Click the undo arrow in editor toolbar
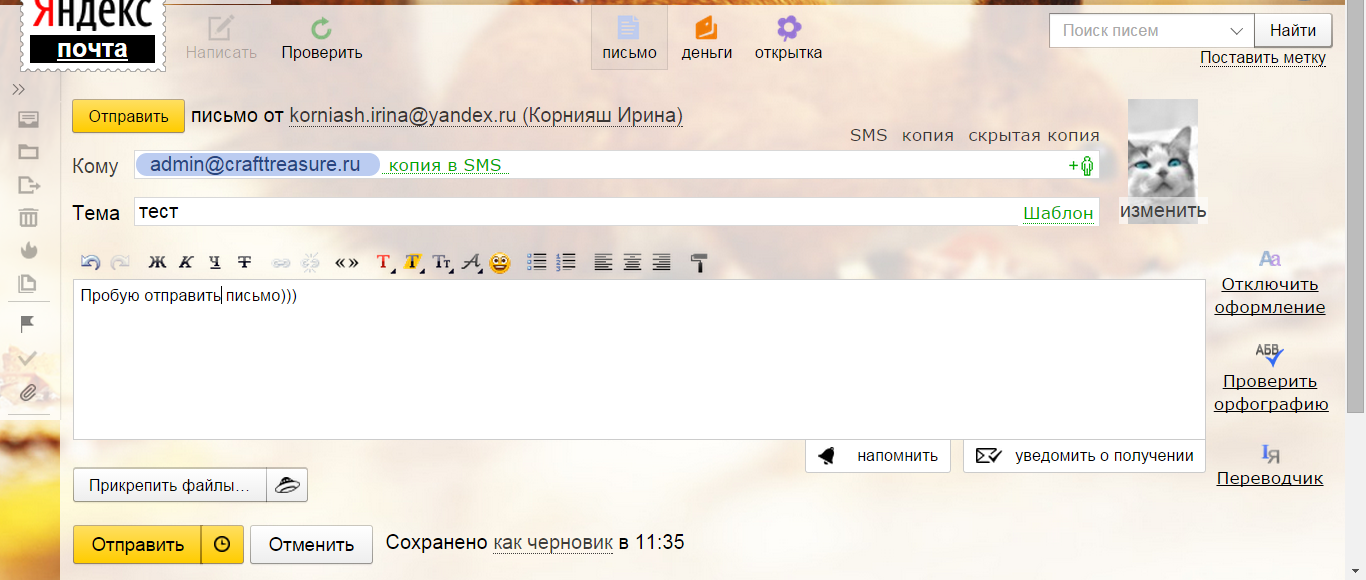 tap(90, 263)
